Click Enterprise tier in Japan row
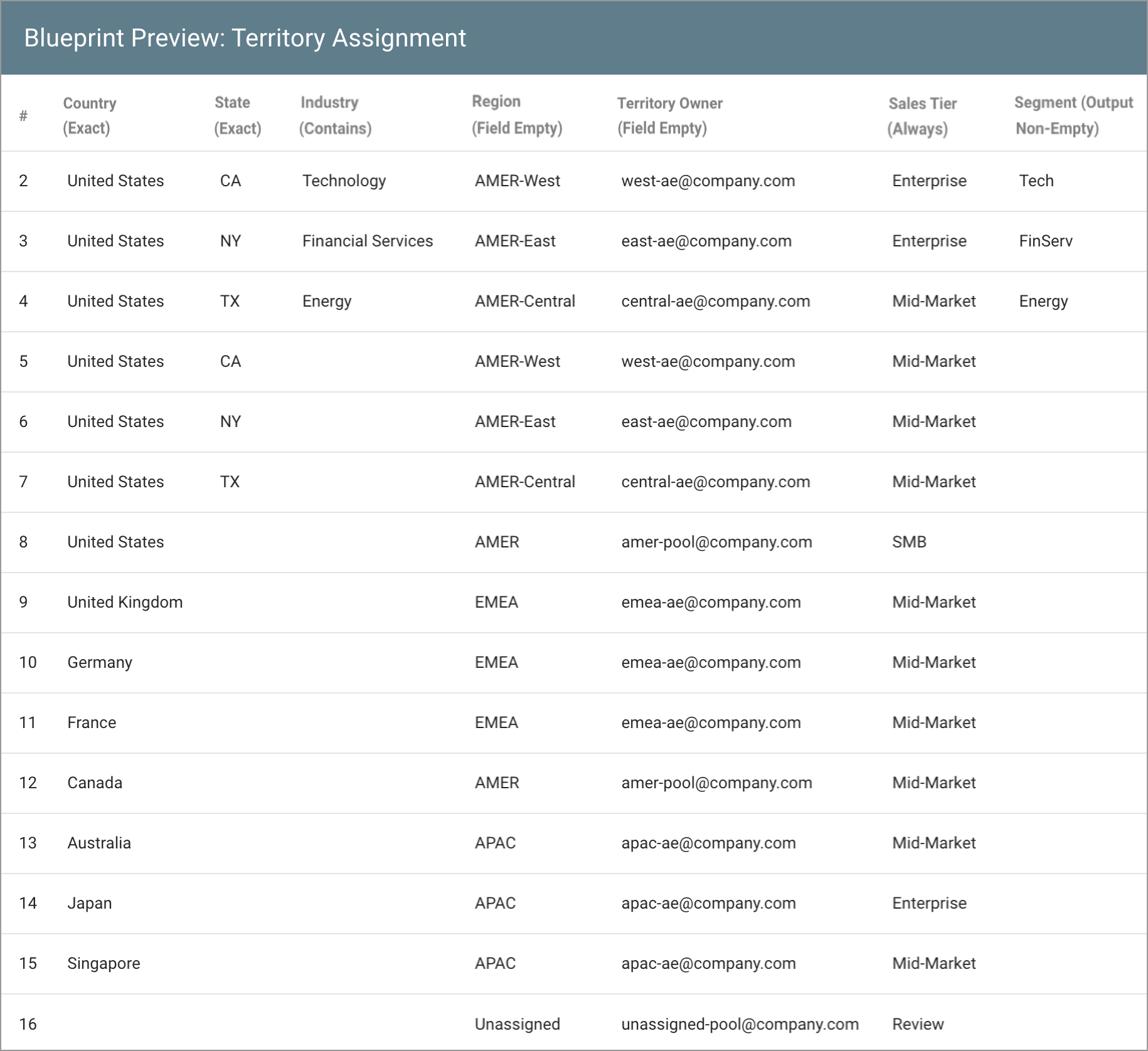This screenshot has width=1148, height=1051. 929,903
